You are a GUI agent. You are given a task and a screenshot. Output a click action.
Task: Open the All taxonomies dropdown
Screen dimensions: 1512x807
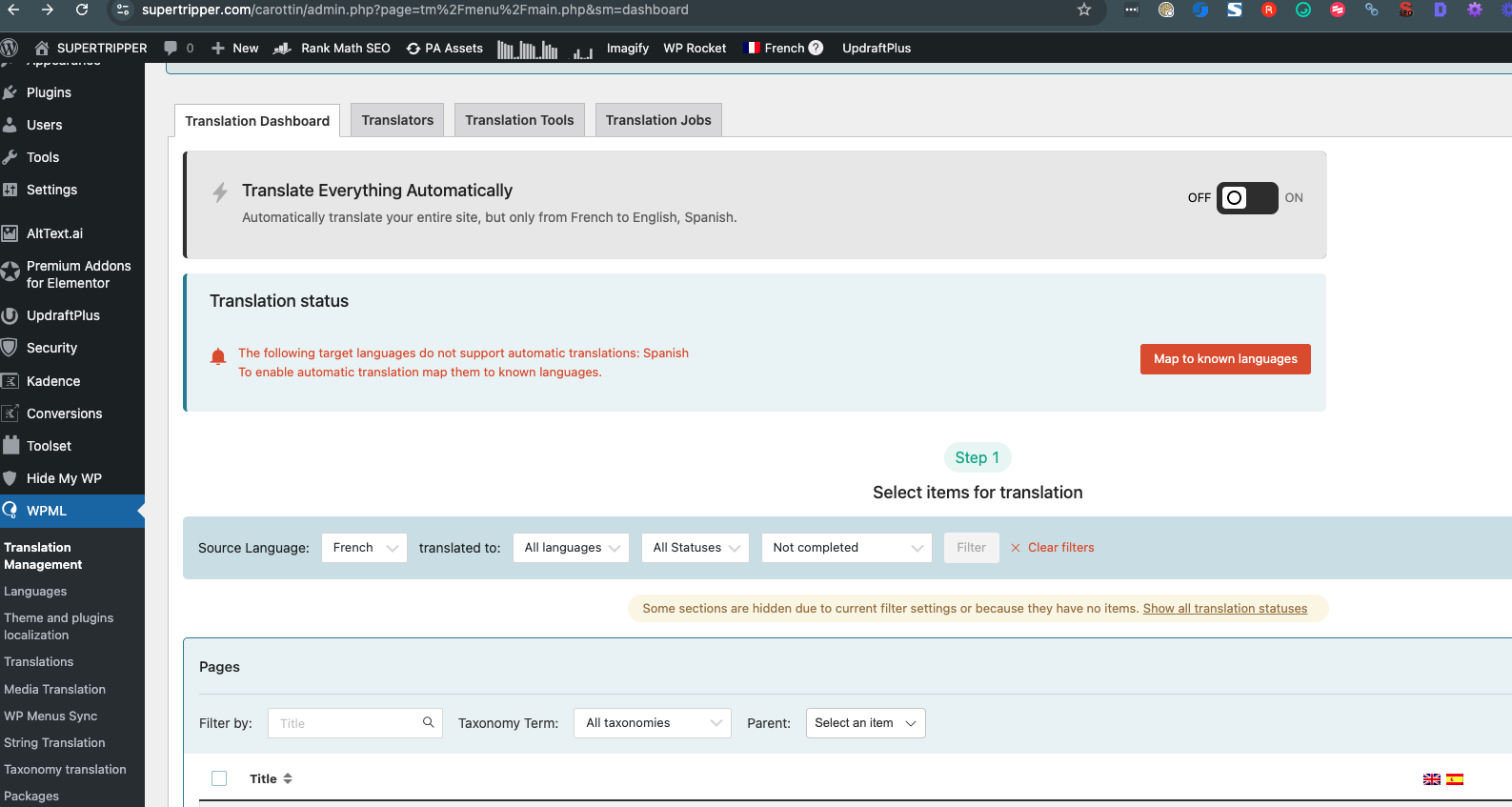tap(653, 723)
